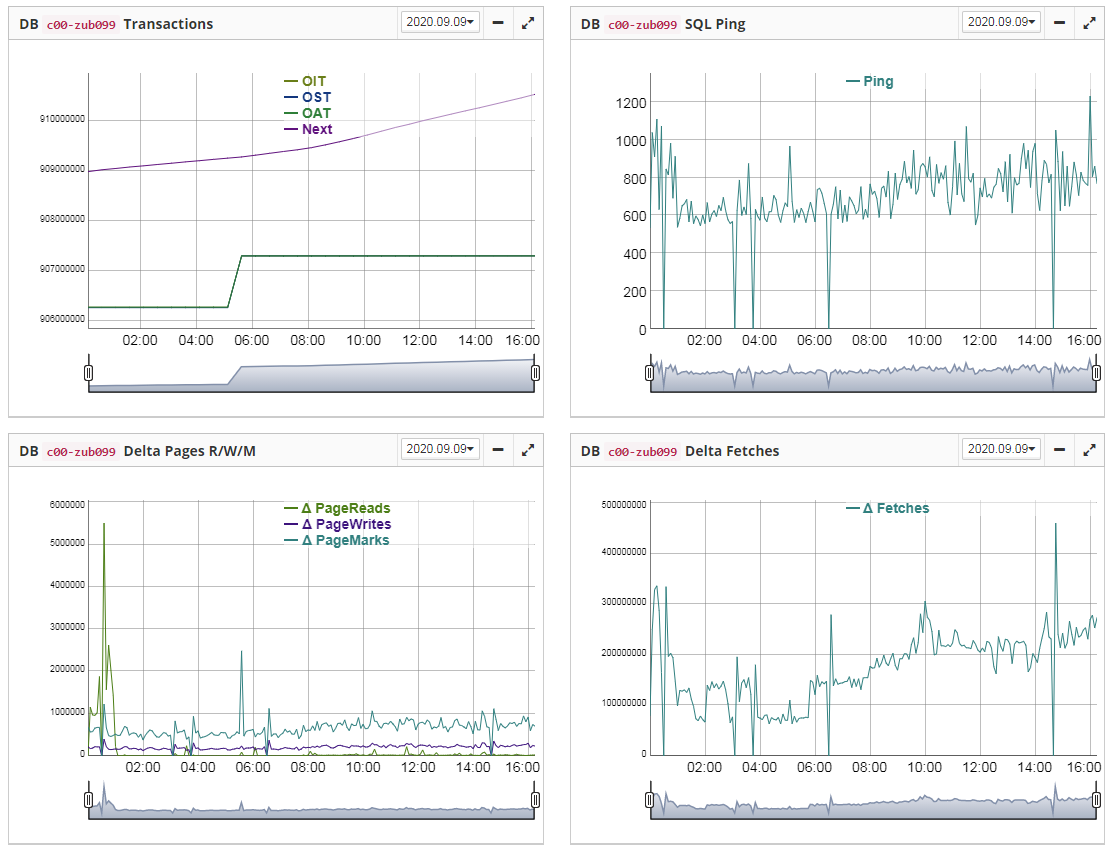Image resolution: width=1111 pixels, height=849 pixels.
Task: Collapse the SQL Ping panel
Action: pos(1060,23)
